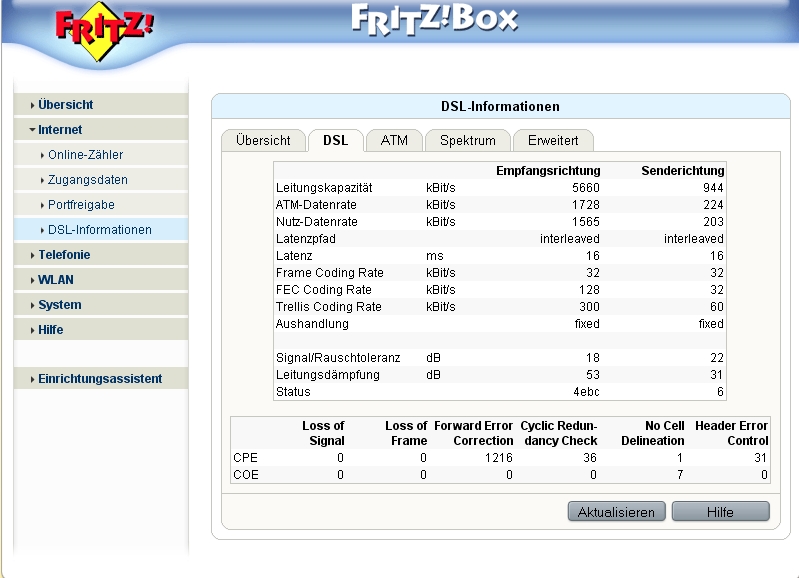Click the Cyclic Redundancy Check header
This screenshot has height=578, width=799.
(558, 433)
